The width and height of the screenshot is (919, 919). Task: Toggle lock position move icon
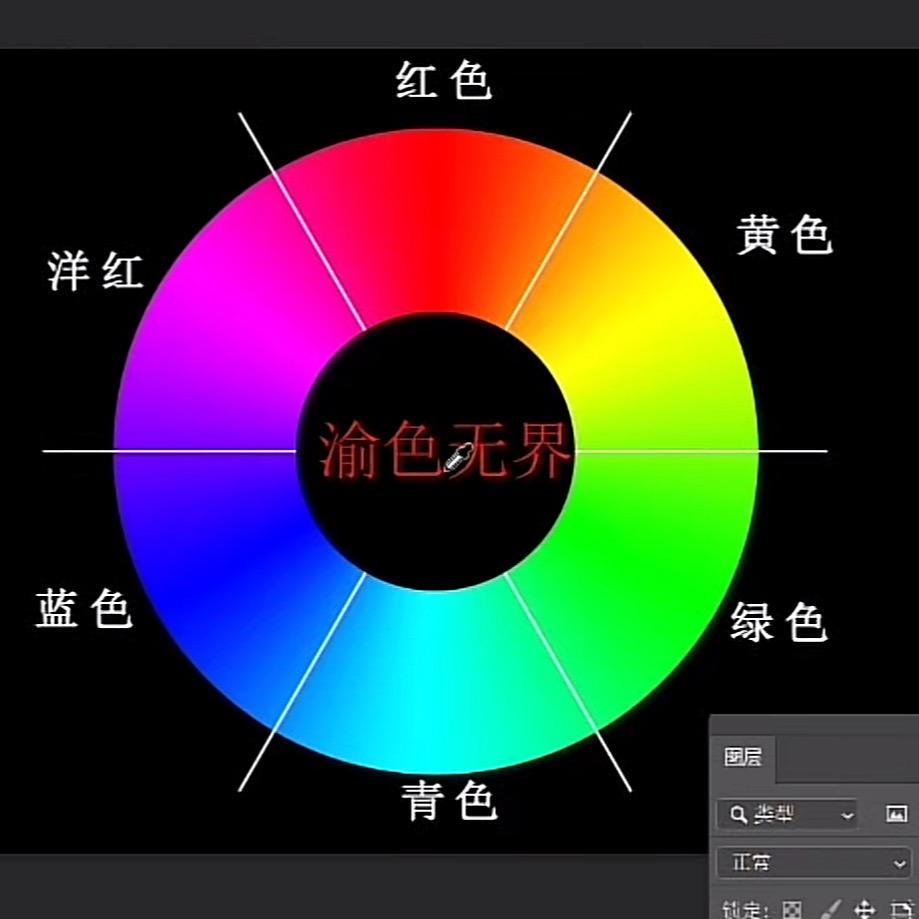click(865, 910)
